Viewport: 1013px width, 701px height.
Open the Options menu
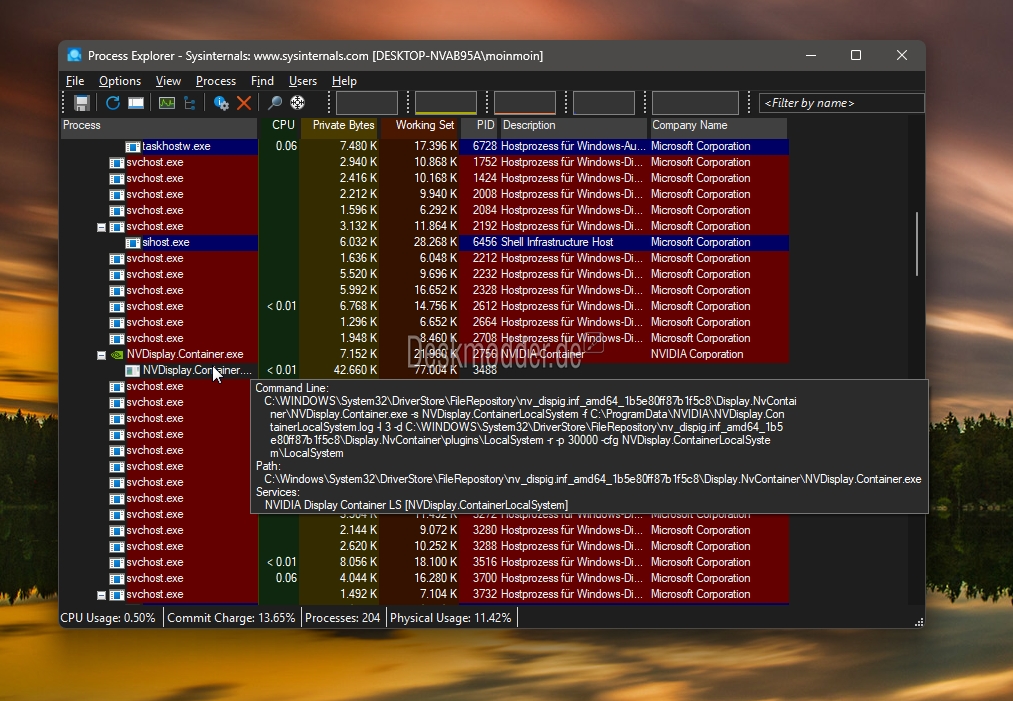[120, 81]
